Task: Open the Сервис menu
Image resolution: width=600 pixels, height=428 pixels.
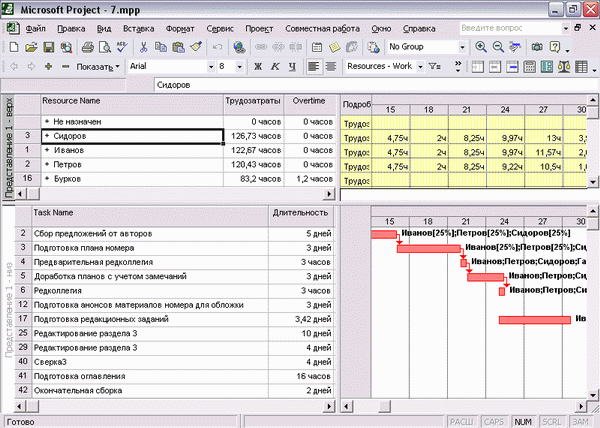Action: click(220, 29)
